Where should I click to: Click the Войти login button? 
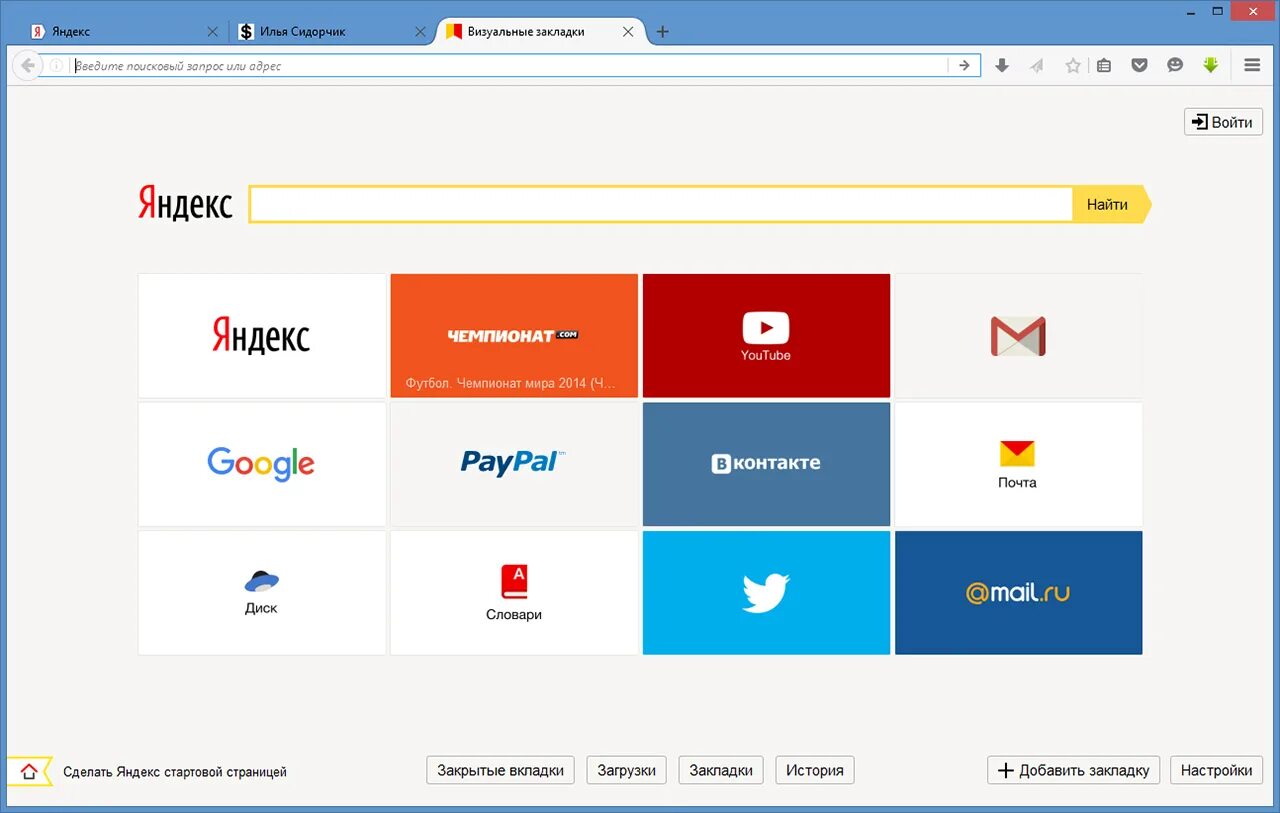tap(1223, 122)
